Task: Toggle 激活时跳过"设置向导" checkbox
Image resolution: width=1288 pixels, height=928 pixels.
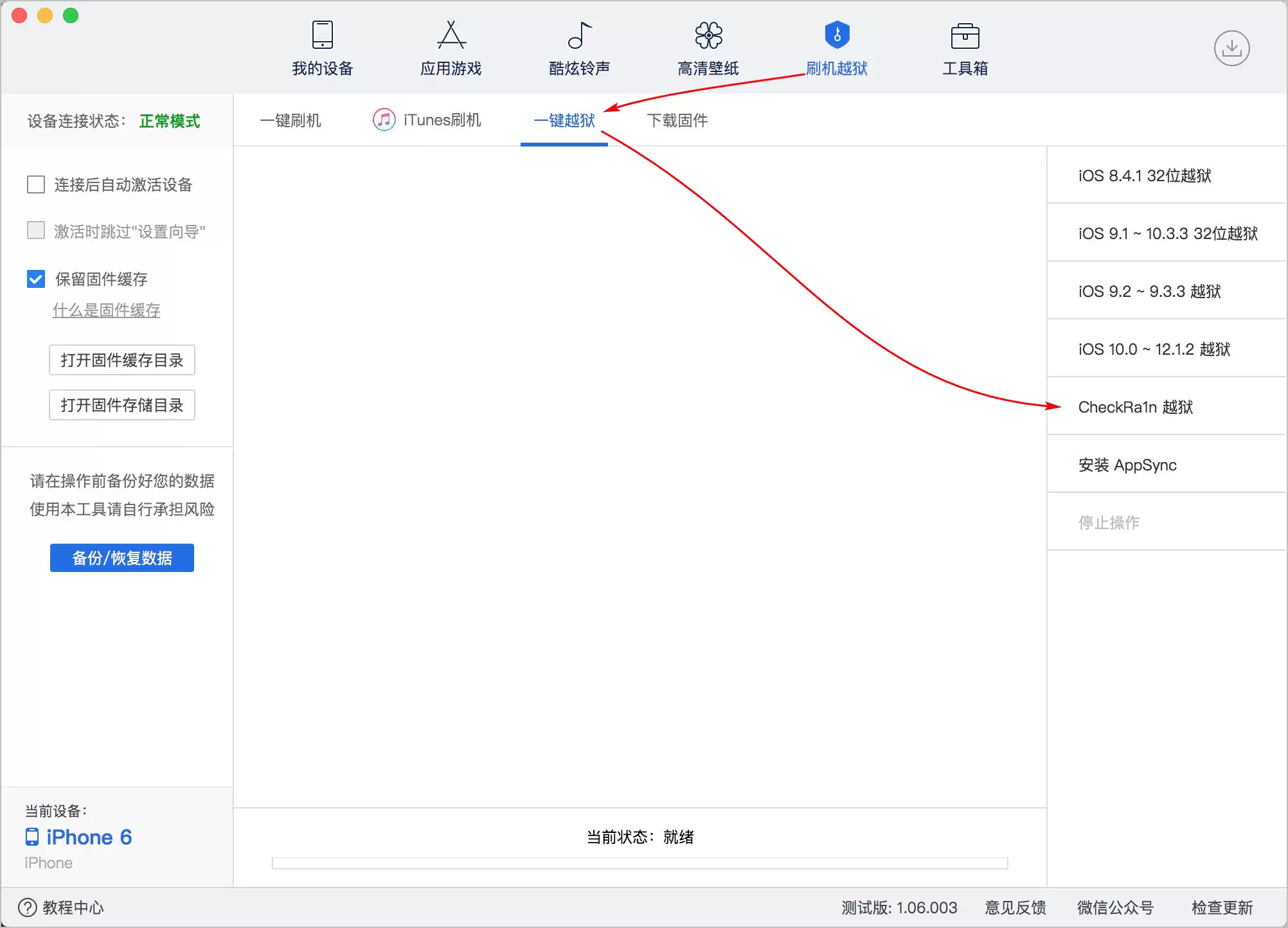Action: tap(36, 231)
